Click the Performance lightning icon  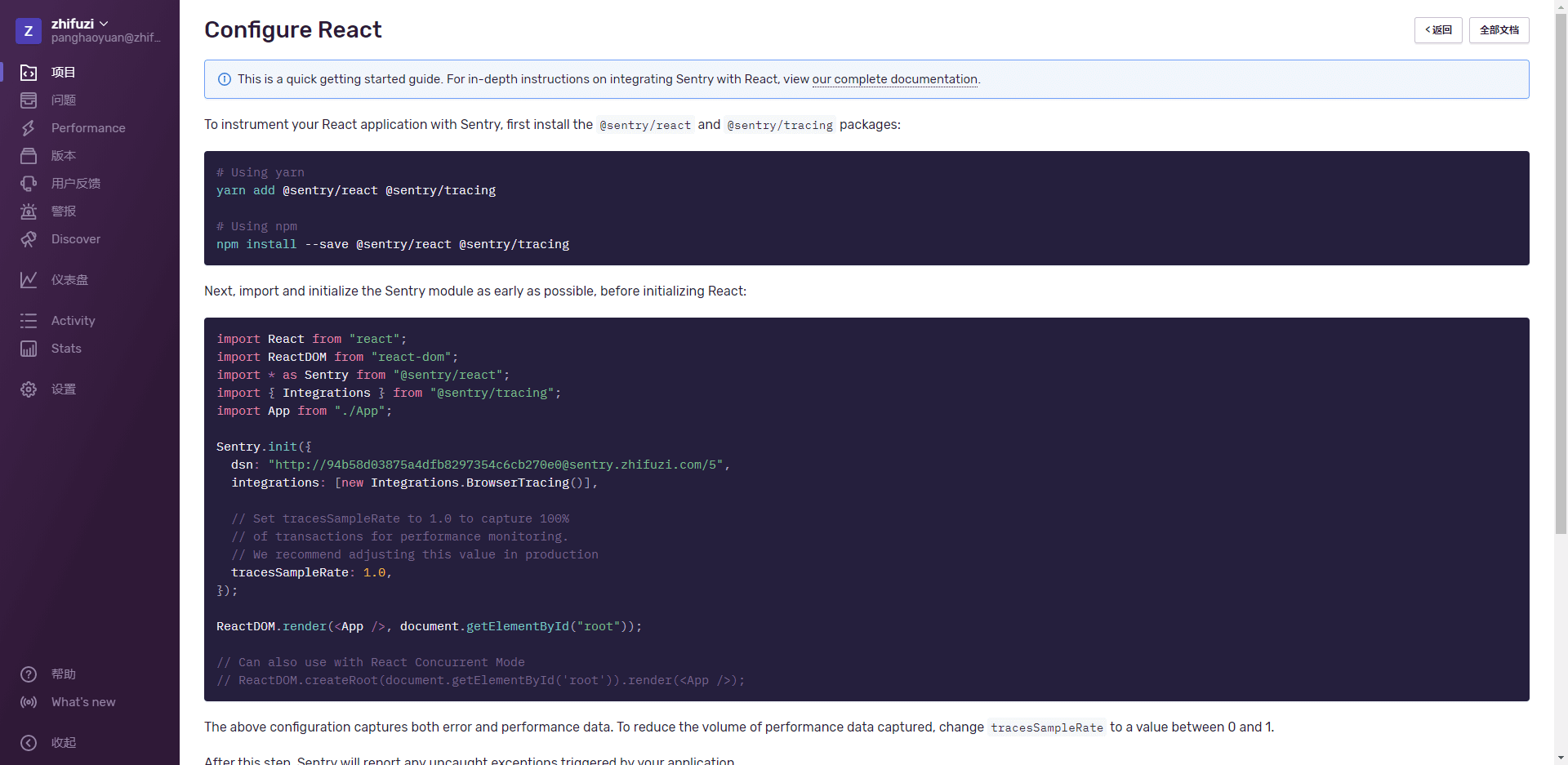[x=29, y=128]
